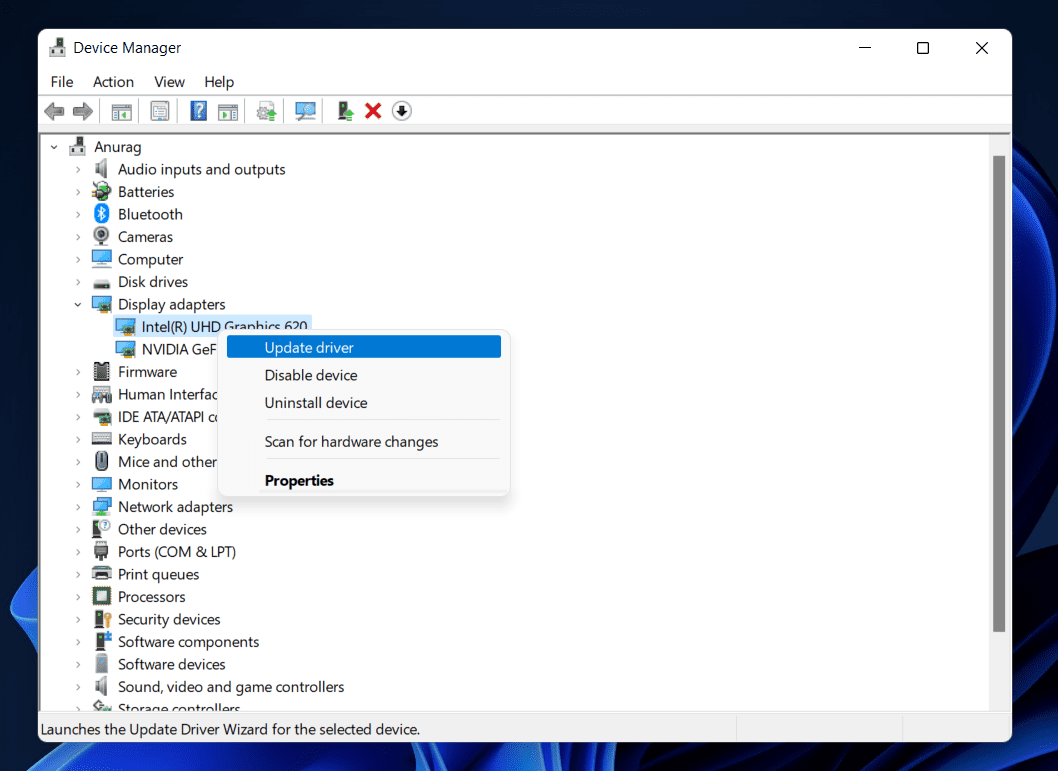Open the Help toolbar icon with question mark
1058x771 pixels.
click(x=198, y=111)
